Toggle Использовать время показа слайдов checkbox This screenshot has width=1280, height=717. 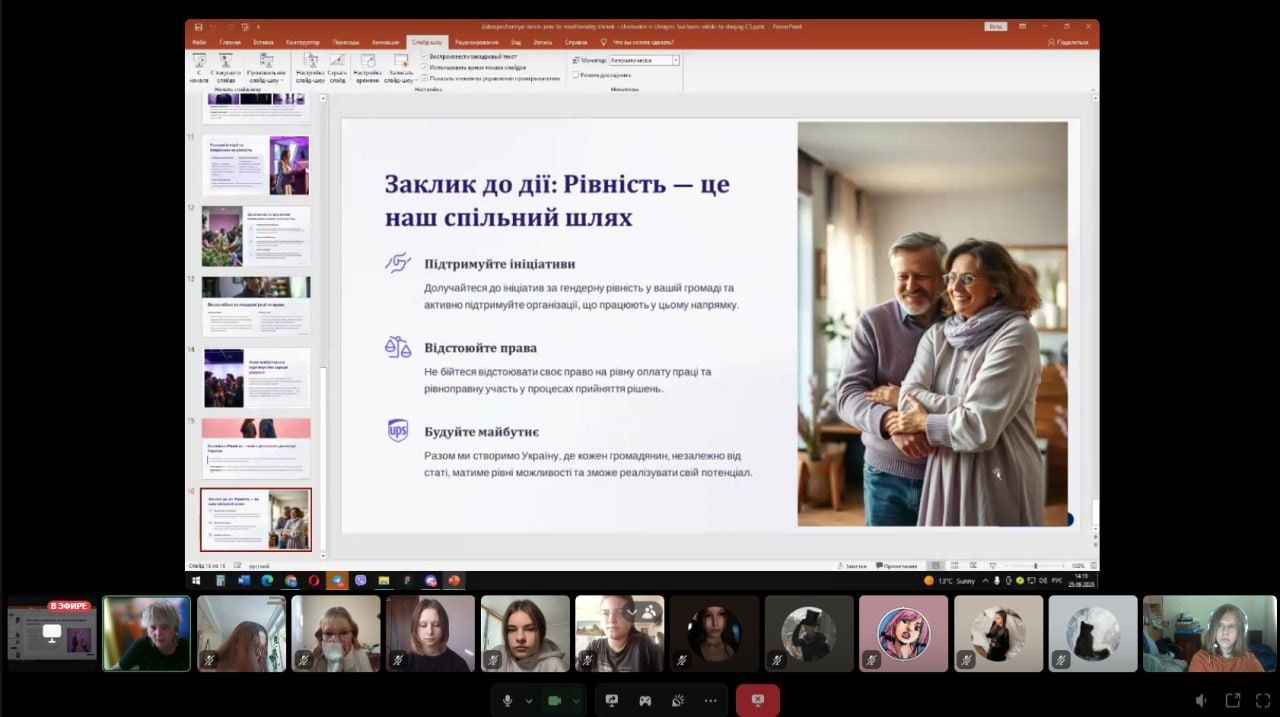425,67
